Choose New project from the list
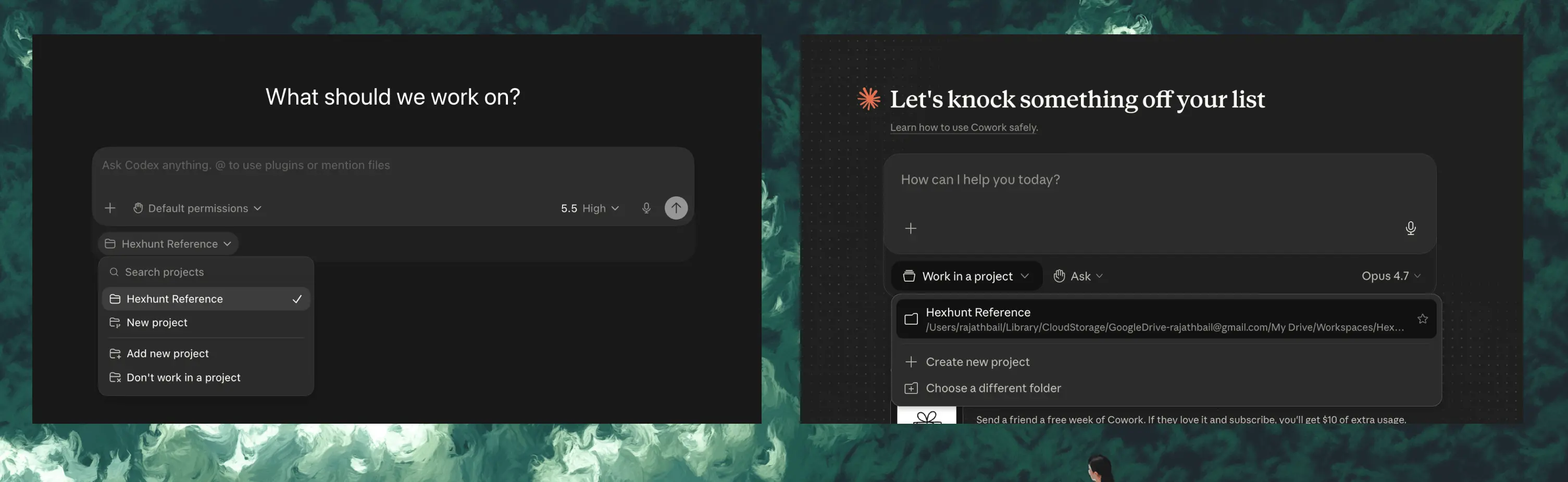1568x482 pixels. click(206, 323)
